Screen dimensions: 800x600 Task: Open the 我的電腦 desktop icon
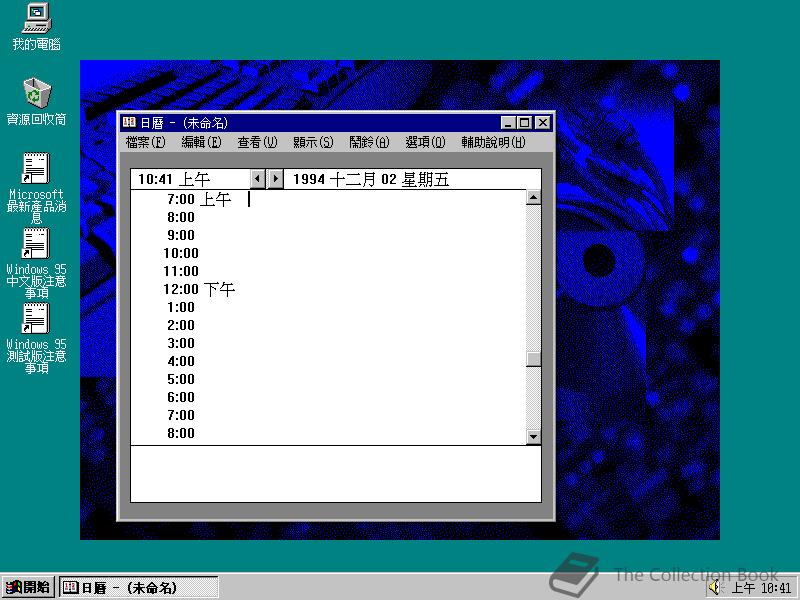click(x=36, y=27)
